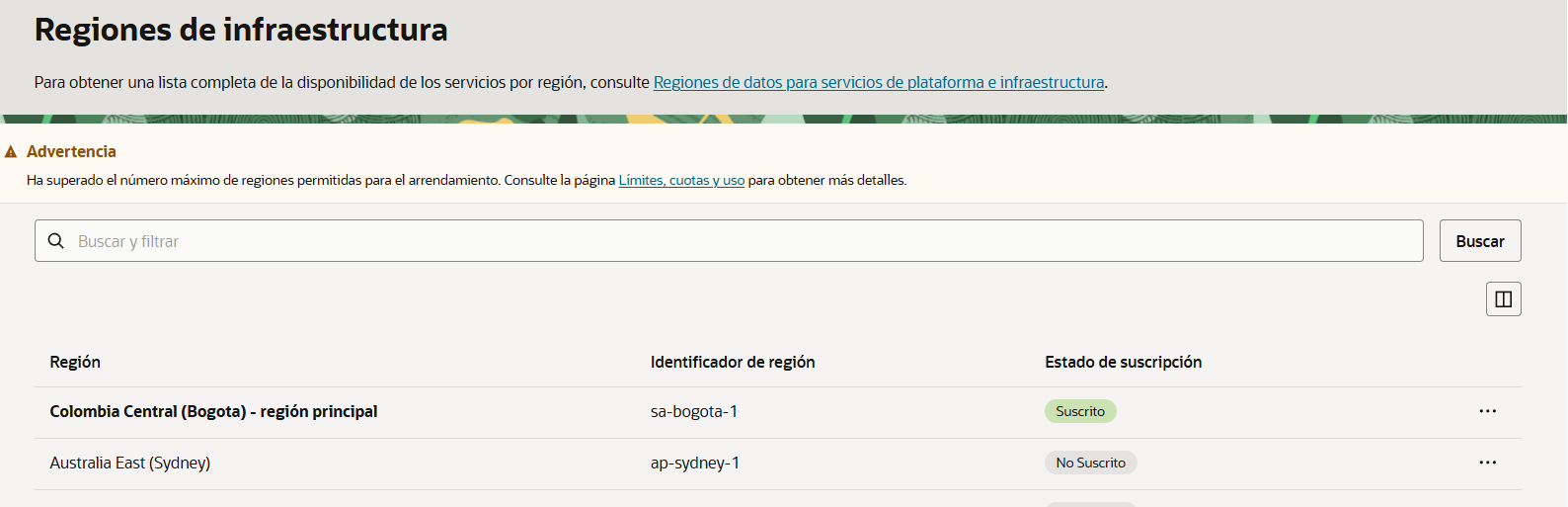Click the No Suscrito status badge

[x=1090, y=463]
